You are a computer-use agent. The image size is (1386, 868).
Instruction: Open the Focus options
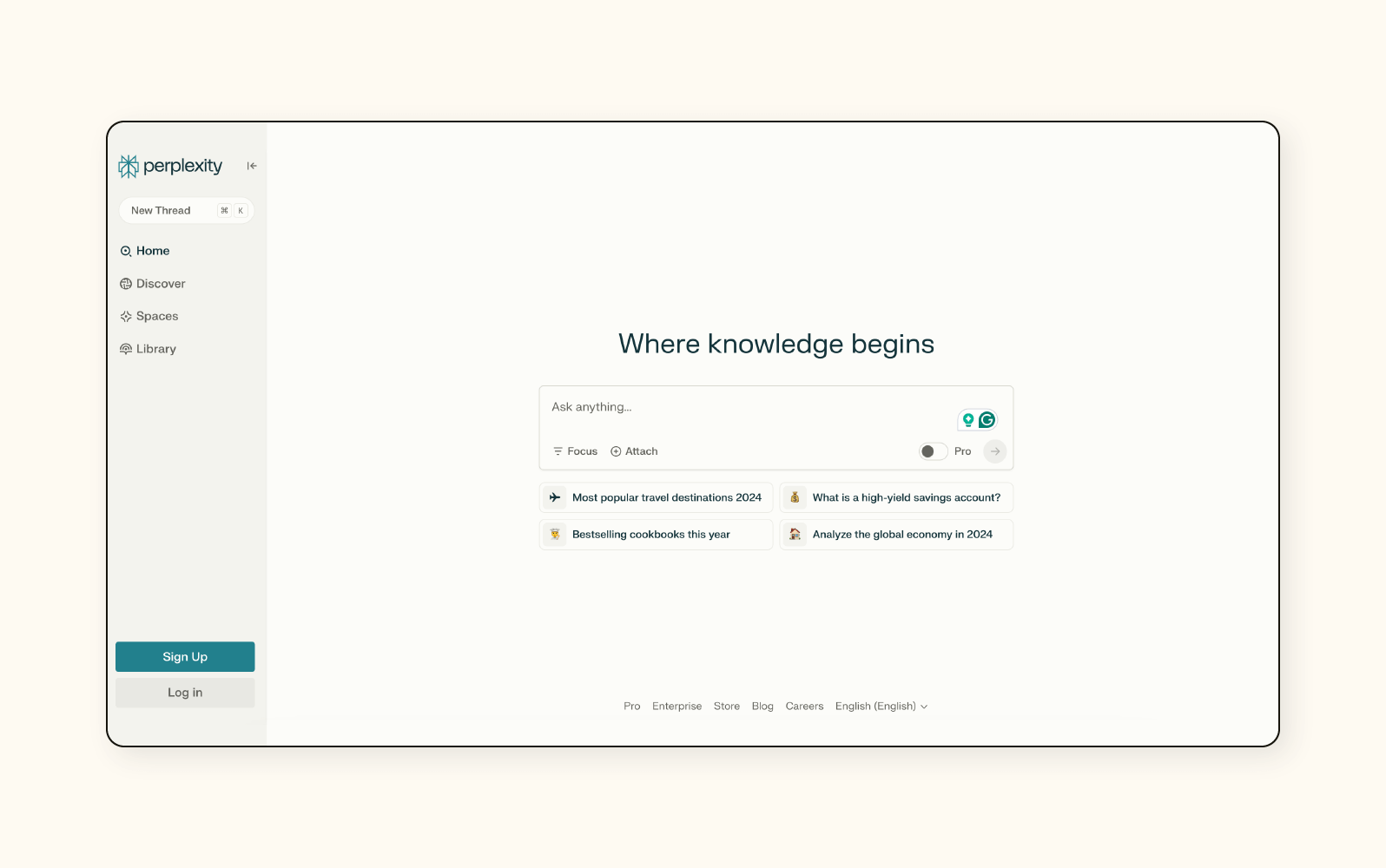pyautogui.click(x=575, y=451)
